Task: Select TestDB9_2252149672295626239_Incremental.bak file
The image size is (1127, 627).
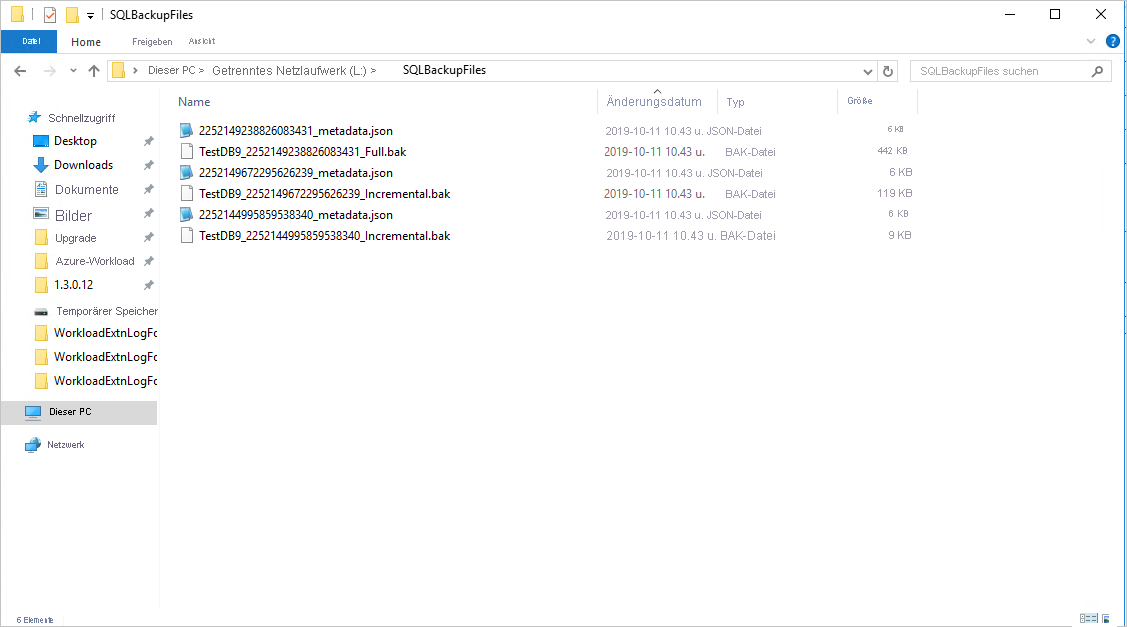Action: pyautogui.click(x=324, y=193)
